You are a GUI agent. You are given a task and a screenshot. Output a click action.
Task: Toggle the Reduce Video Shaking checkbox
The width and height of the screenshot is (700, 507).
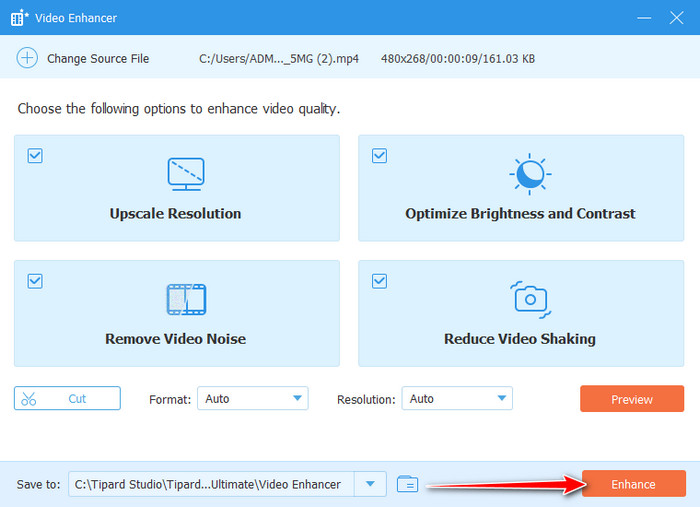pos(379,281)
